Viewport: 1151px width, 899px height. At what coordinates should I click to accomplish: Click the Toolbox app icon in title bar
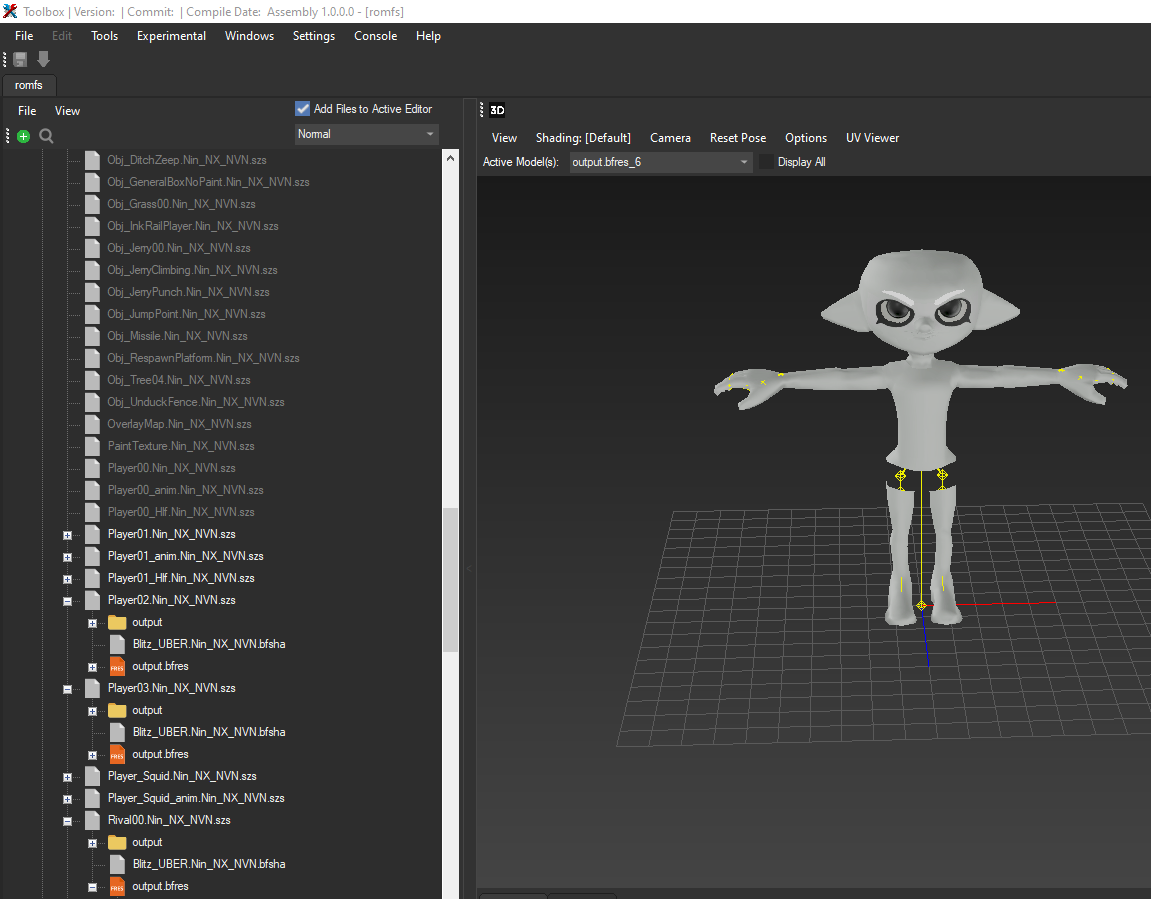[10, 11]
